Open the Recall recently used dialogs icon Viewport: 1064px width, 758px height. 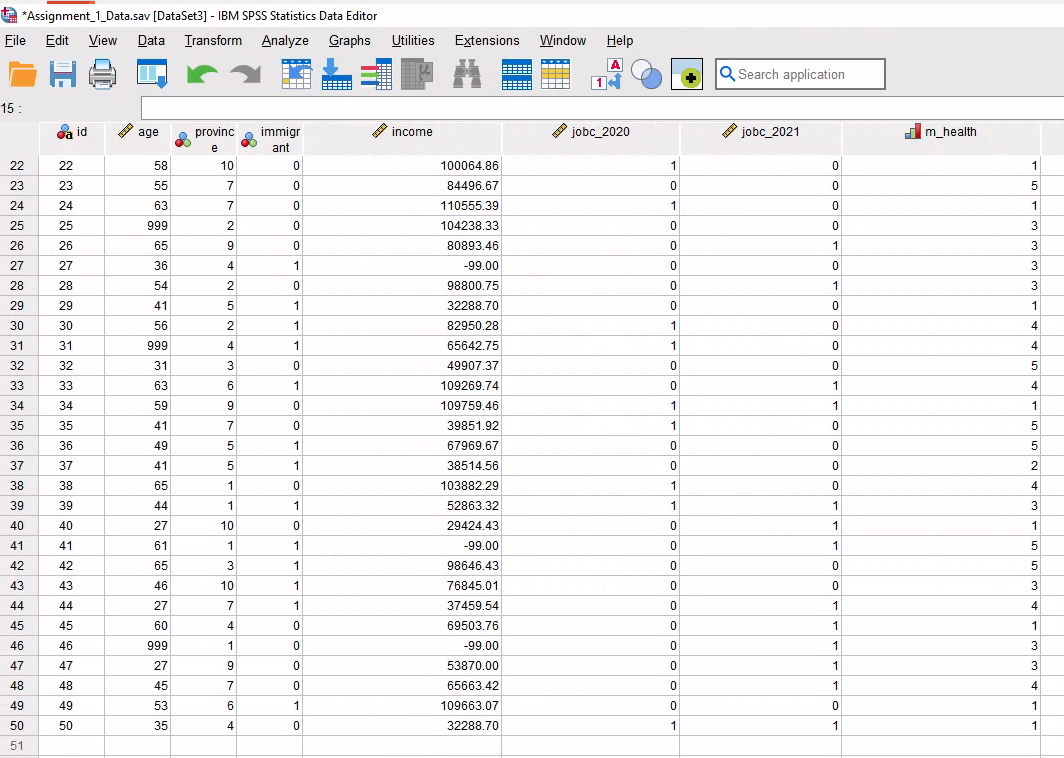tap(152, 75)
